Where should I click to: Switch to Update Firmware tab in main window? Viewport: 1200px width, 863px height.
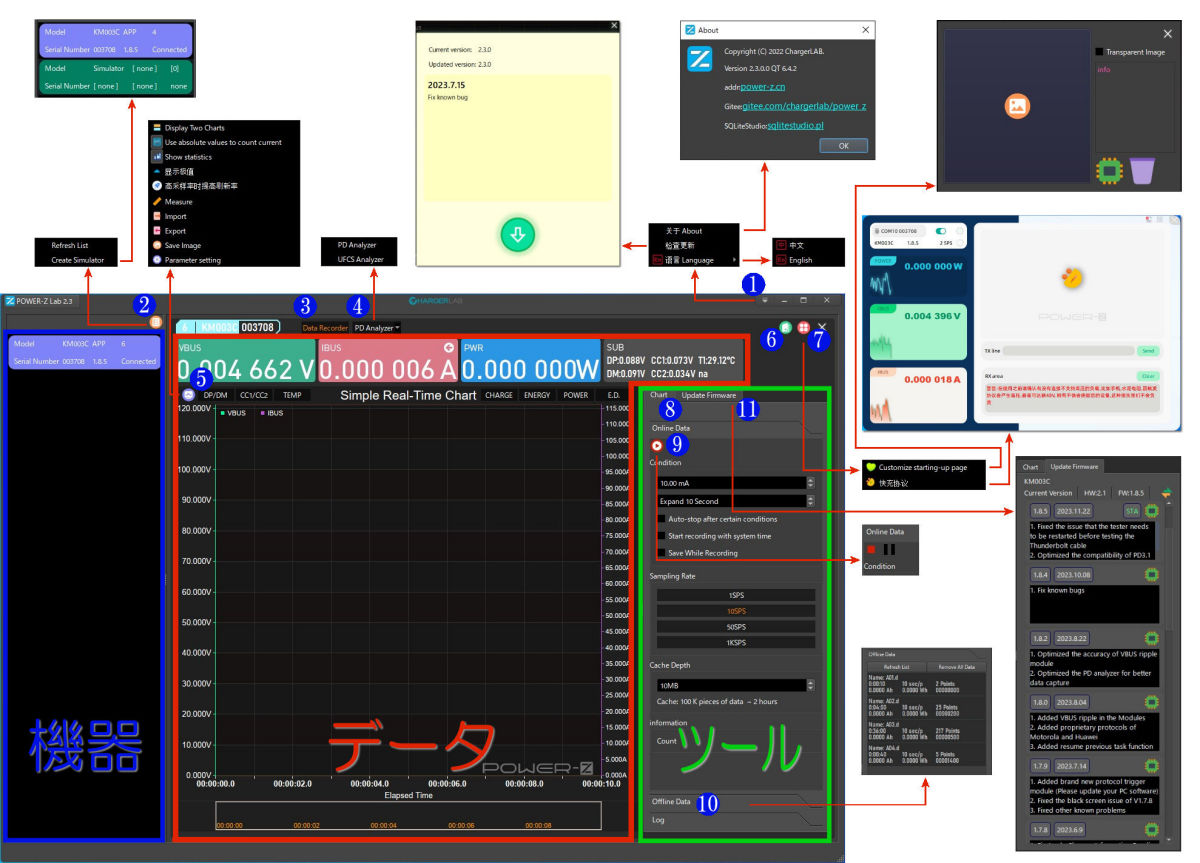coord(708,395)
